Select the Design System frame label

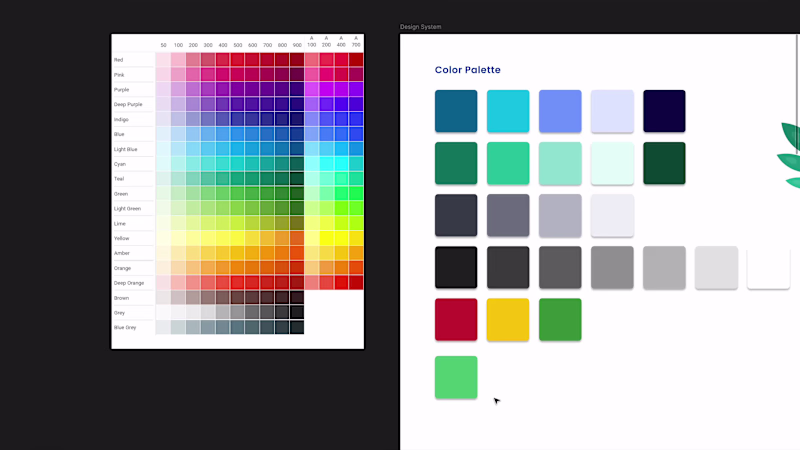point(420,27)
